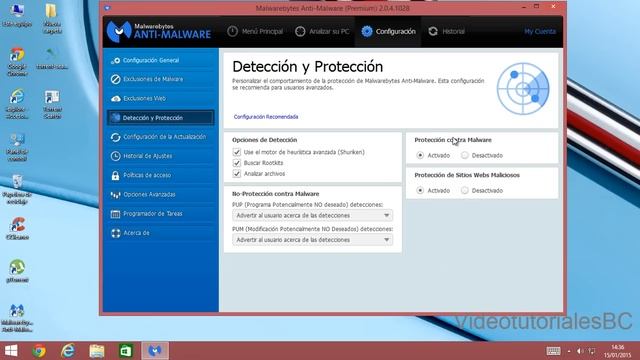Open Configuración de la Actualización section
Viewport: 640px width, 360px height.
click(161, 137)
